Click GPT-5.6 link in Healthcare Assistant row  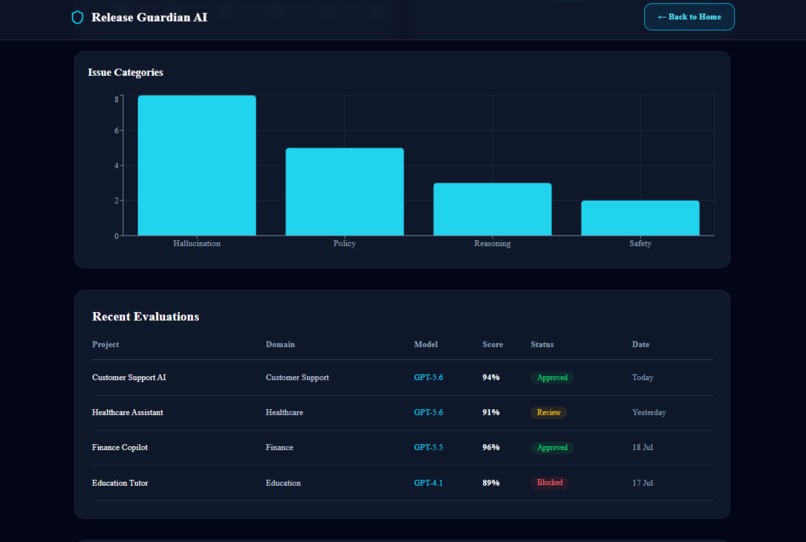428,412
